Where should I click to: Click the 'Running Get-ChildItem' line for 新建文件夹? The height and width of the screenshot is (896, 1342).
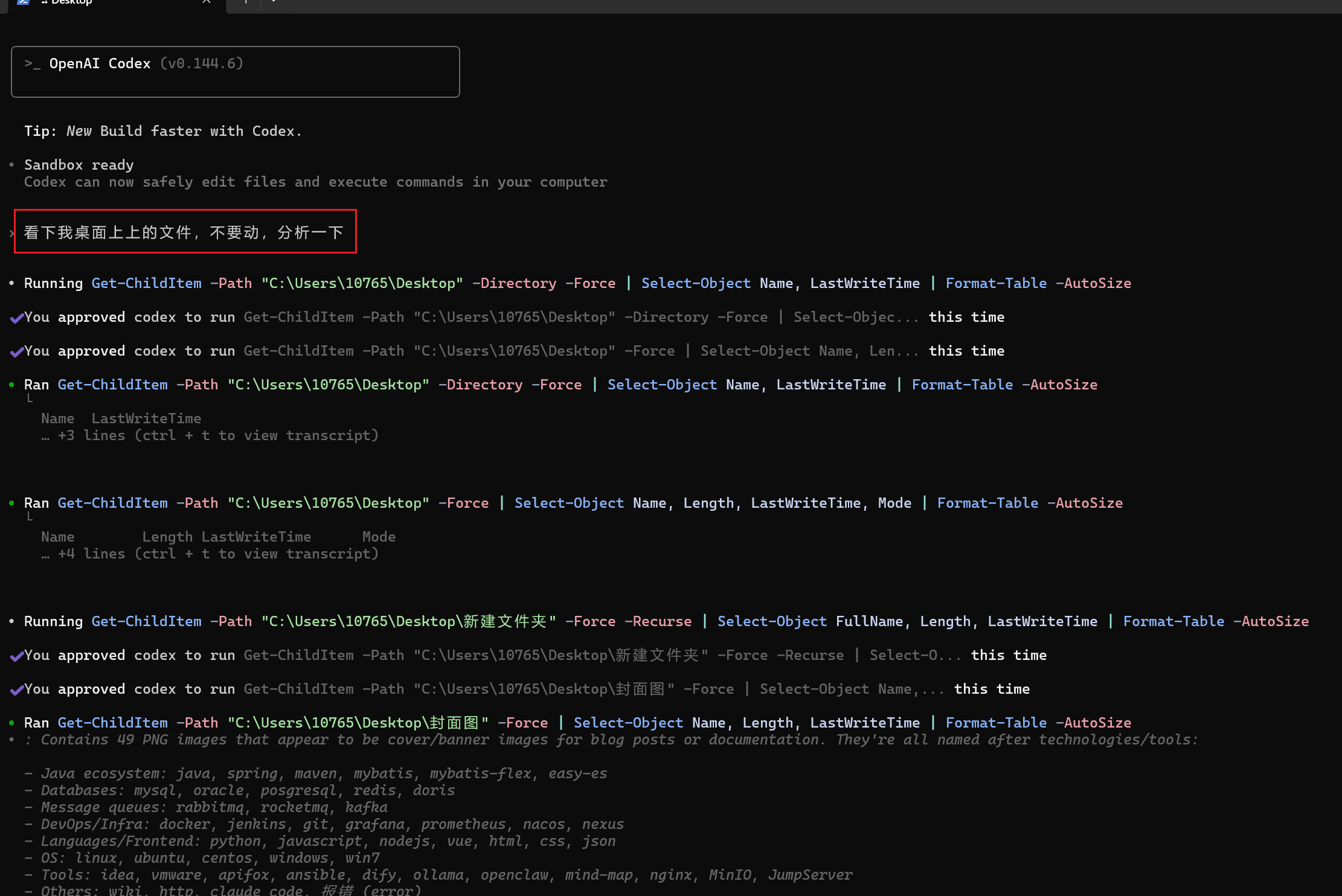pyautogui.click(x=666, y=621)
